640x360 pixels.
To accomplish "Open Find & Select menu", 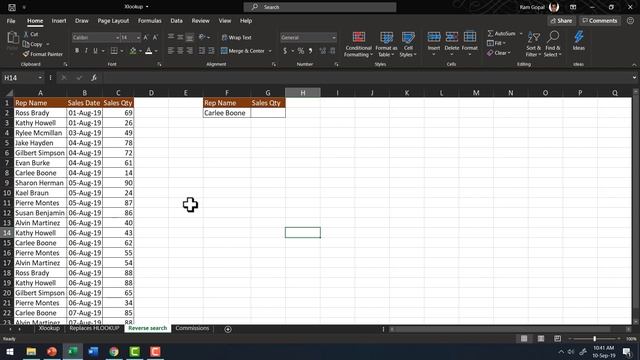I will click(x=553, y=44).
